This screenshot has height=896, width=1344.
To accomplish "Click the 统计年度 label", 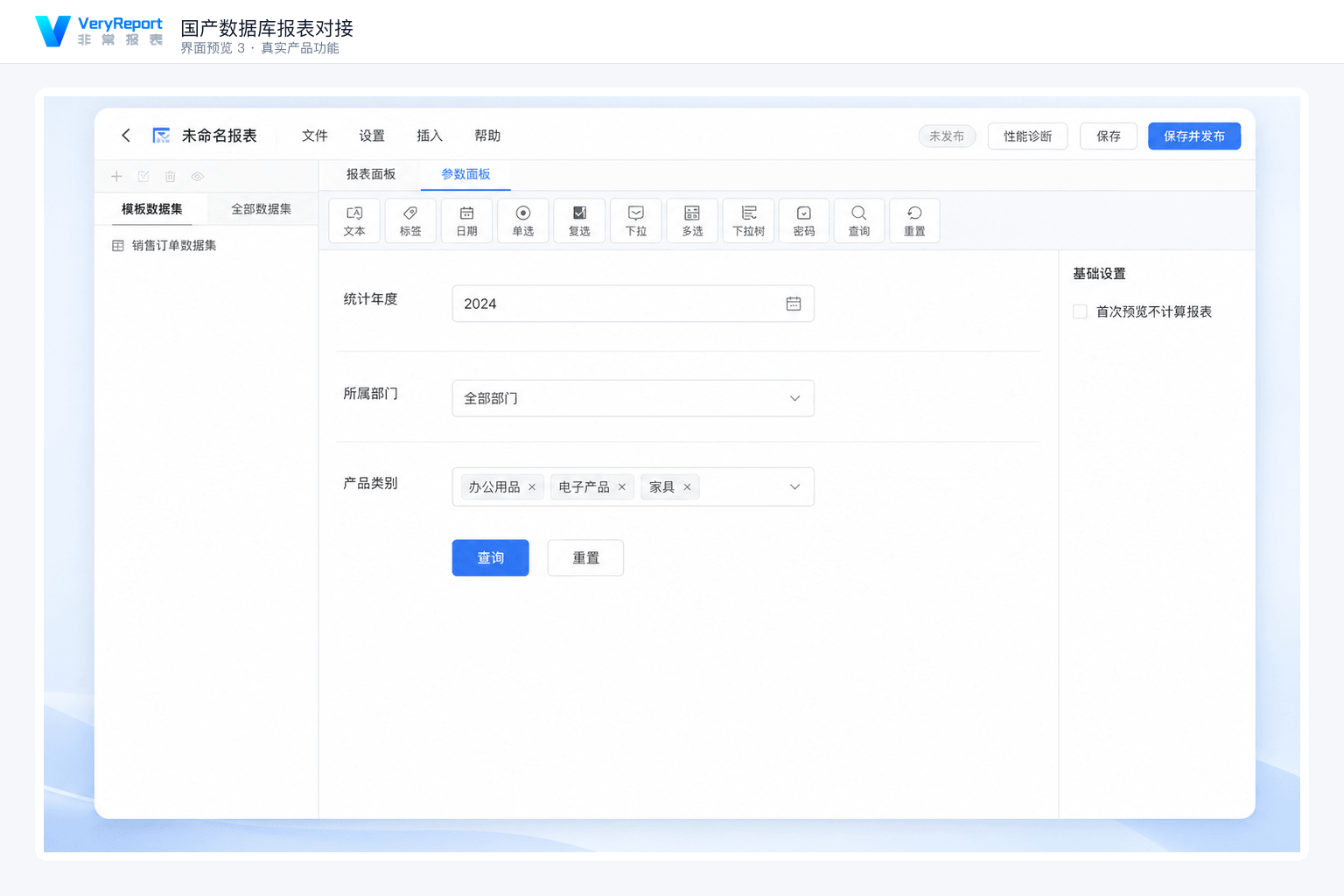I will (x=370, y=299).
